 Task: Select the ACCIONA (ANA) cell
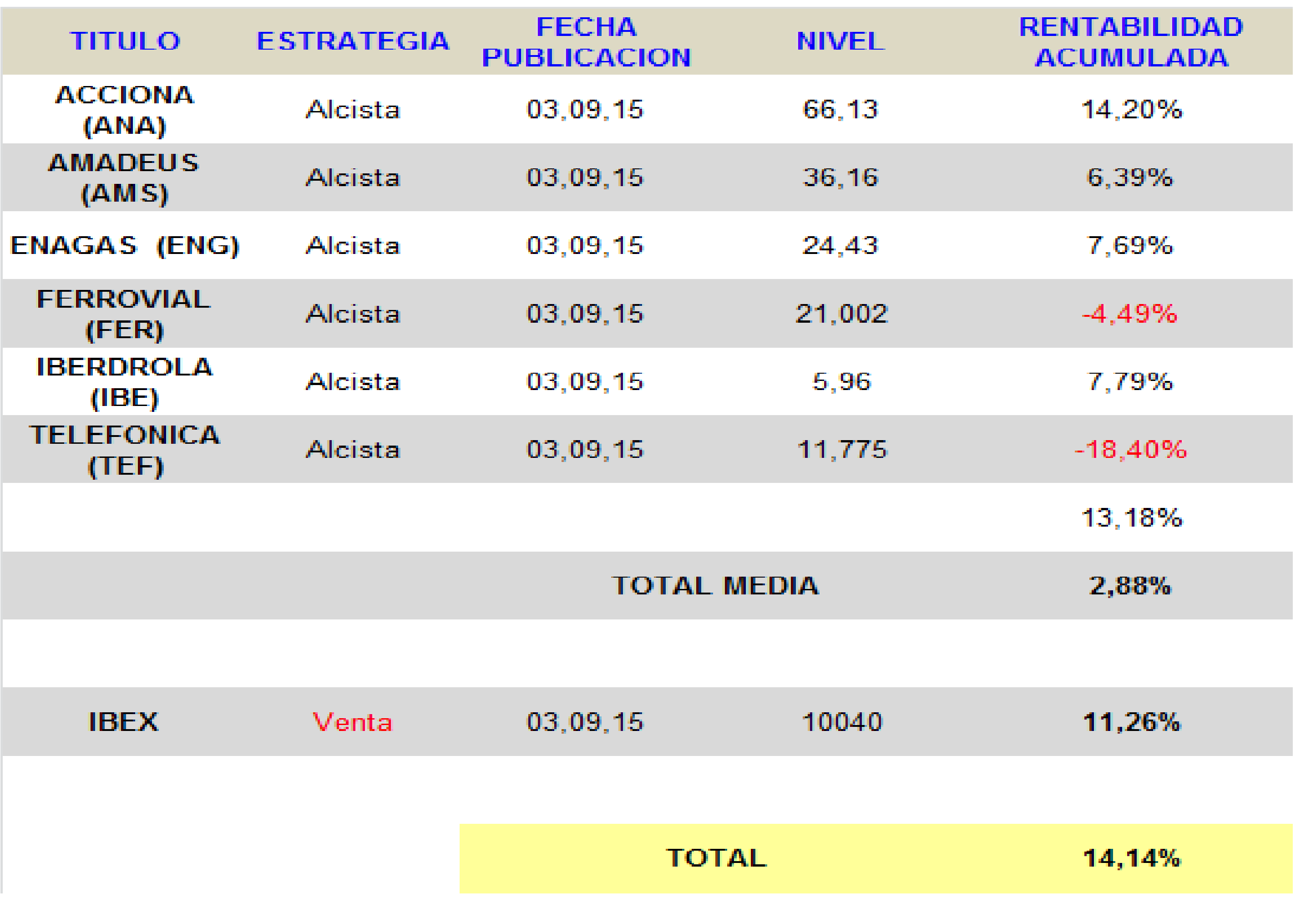[x=125, y=110]
